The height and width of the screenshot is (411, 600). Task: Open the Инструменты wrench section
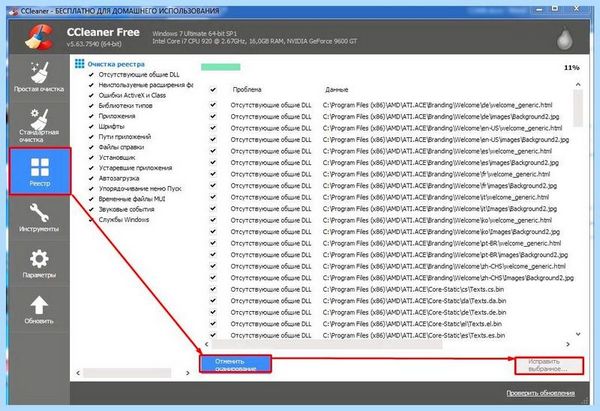coord(39,217)
